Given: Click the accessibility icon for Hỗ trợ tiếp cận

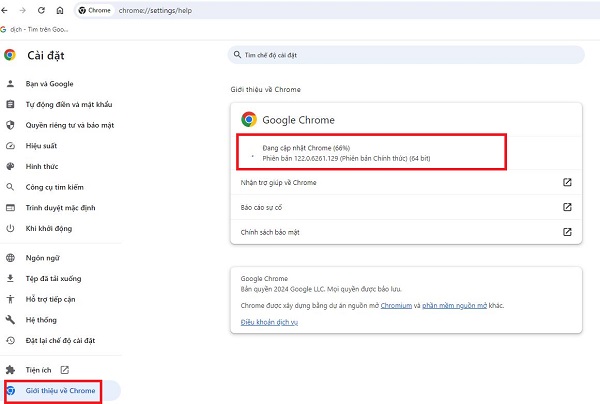Looking at the screenshot, I should tap(10, 299).
